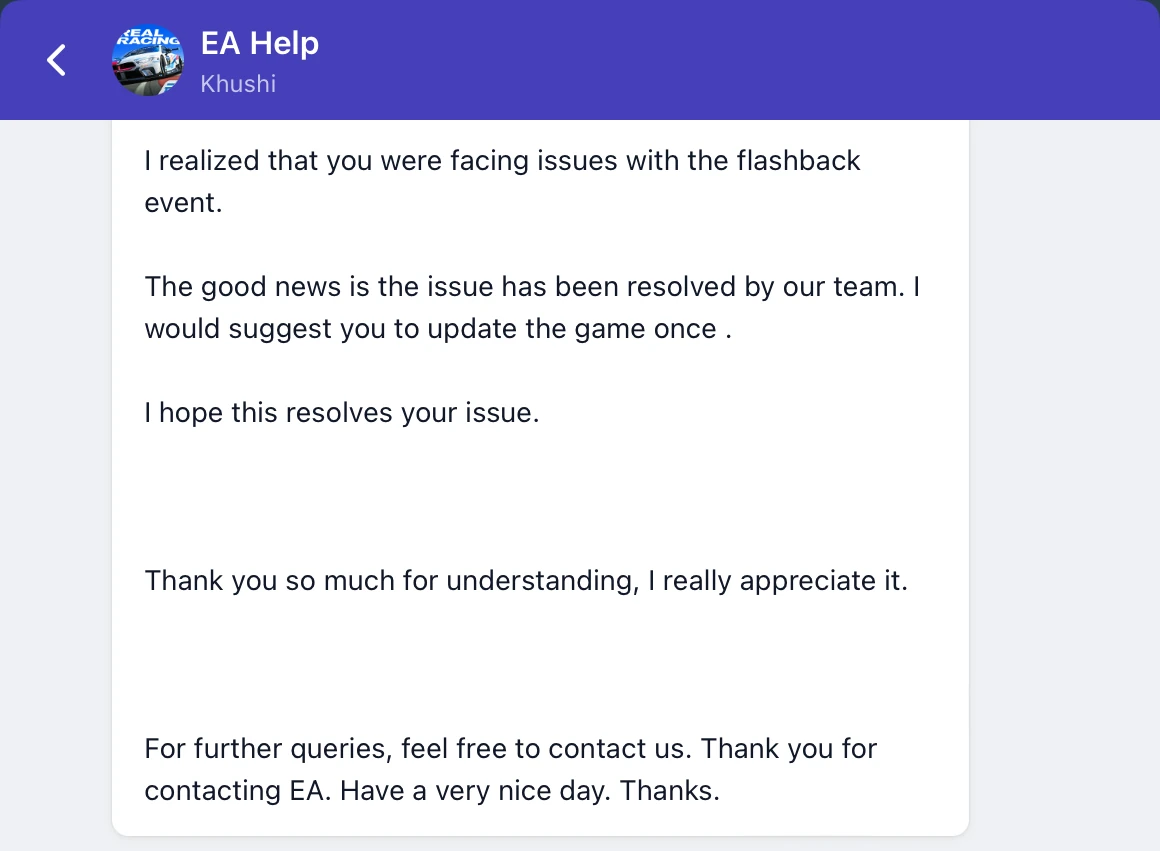This screenshot has height=851, width=1160.
Task: Click the left-pointing navigation arrow
Action: [x=56, y=60]
